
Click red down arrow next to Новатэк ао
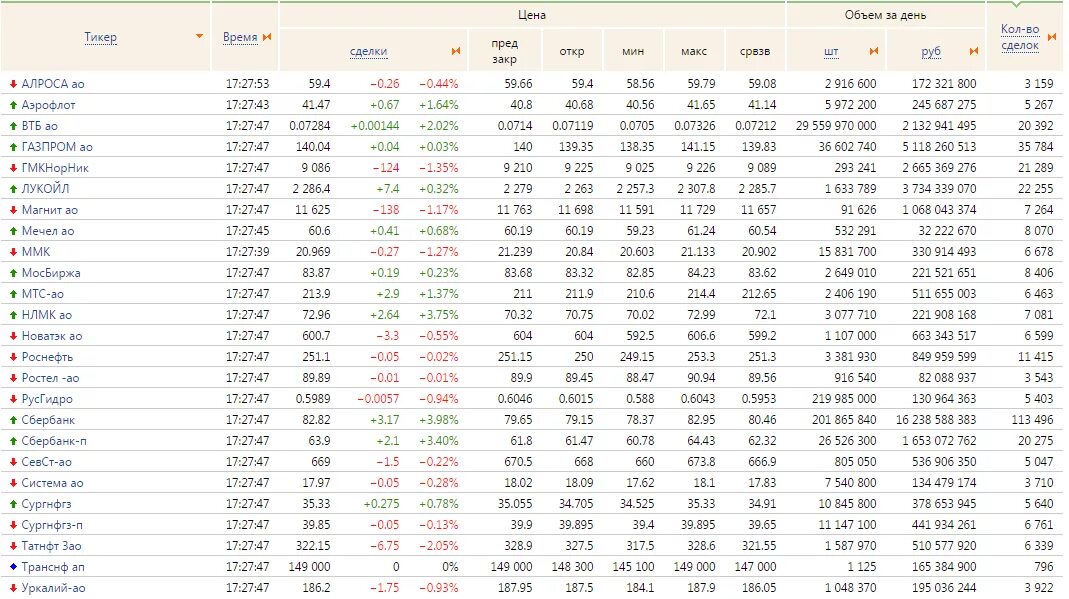click(x=13, y=336)
